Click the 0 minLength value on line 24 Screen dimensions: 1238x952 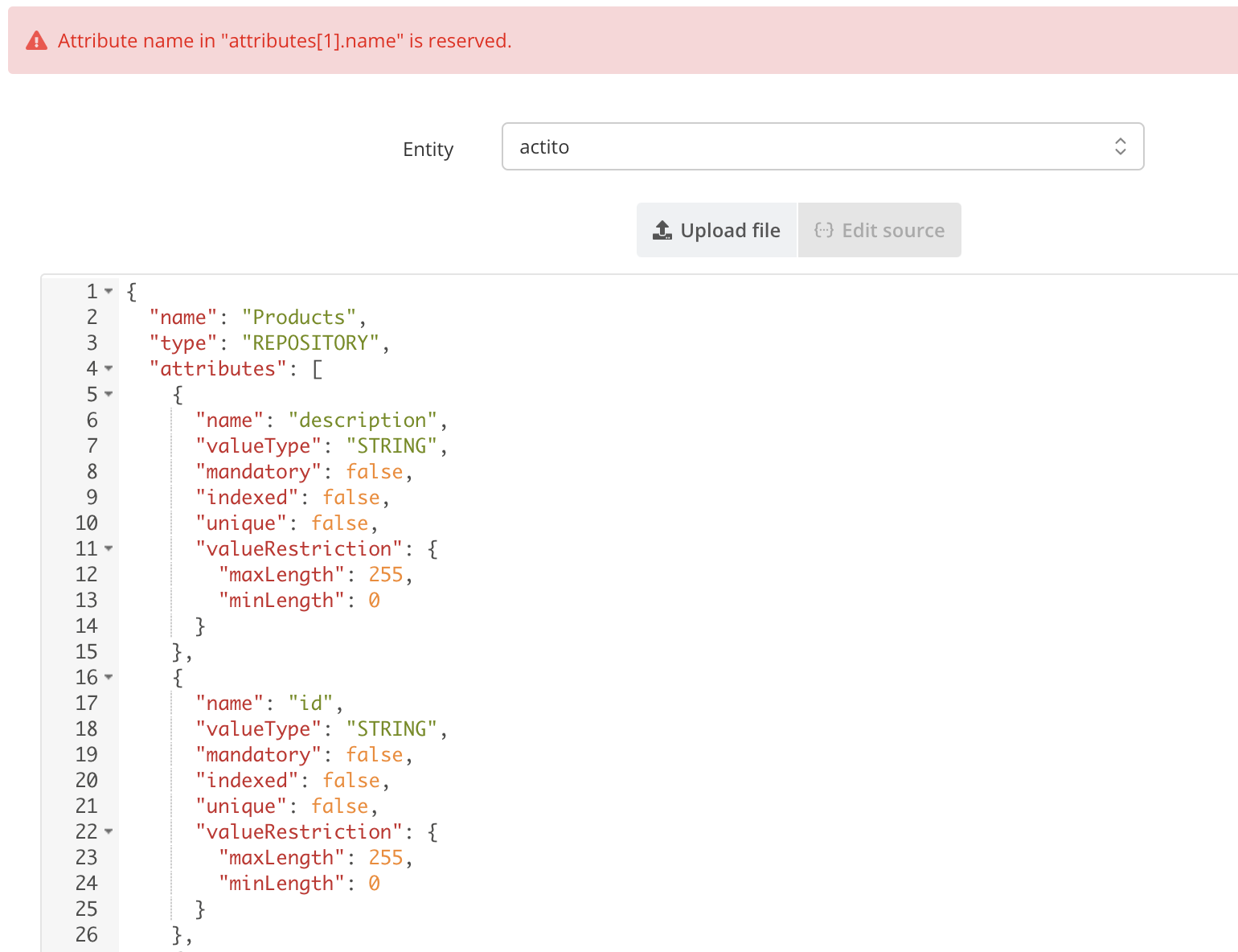click(x=375, y=884)
